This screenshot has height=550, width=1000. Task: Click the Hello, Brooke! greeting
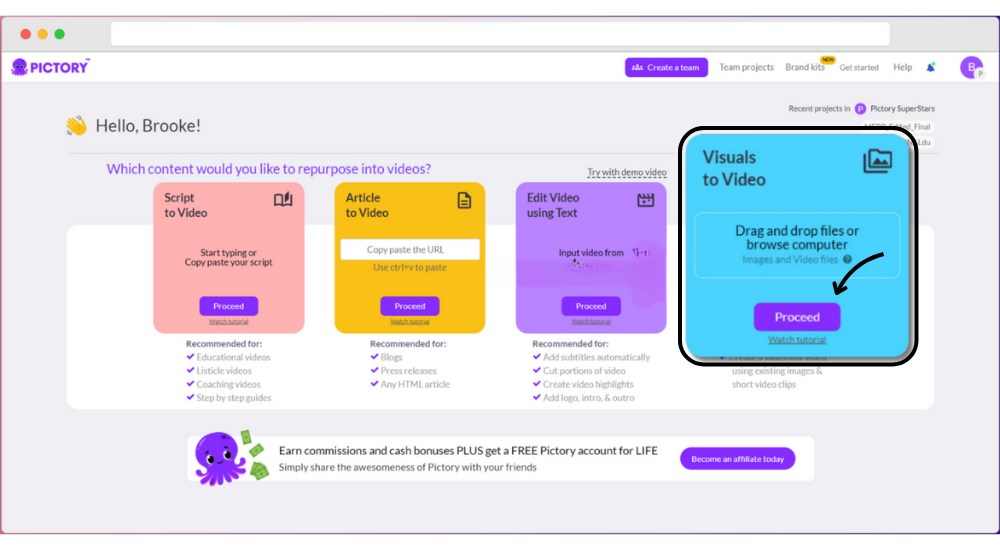148,126
